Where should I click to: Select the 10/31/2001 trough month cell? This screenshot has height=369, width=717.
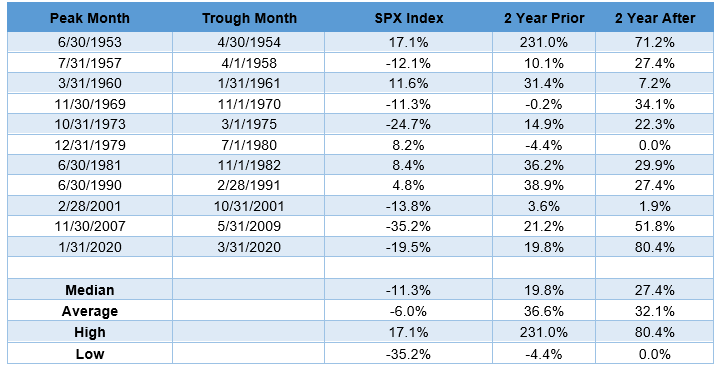249,206
